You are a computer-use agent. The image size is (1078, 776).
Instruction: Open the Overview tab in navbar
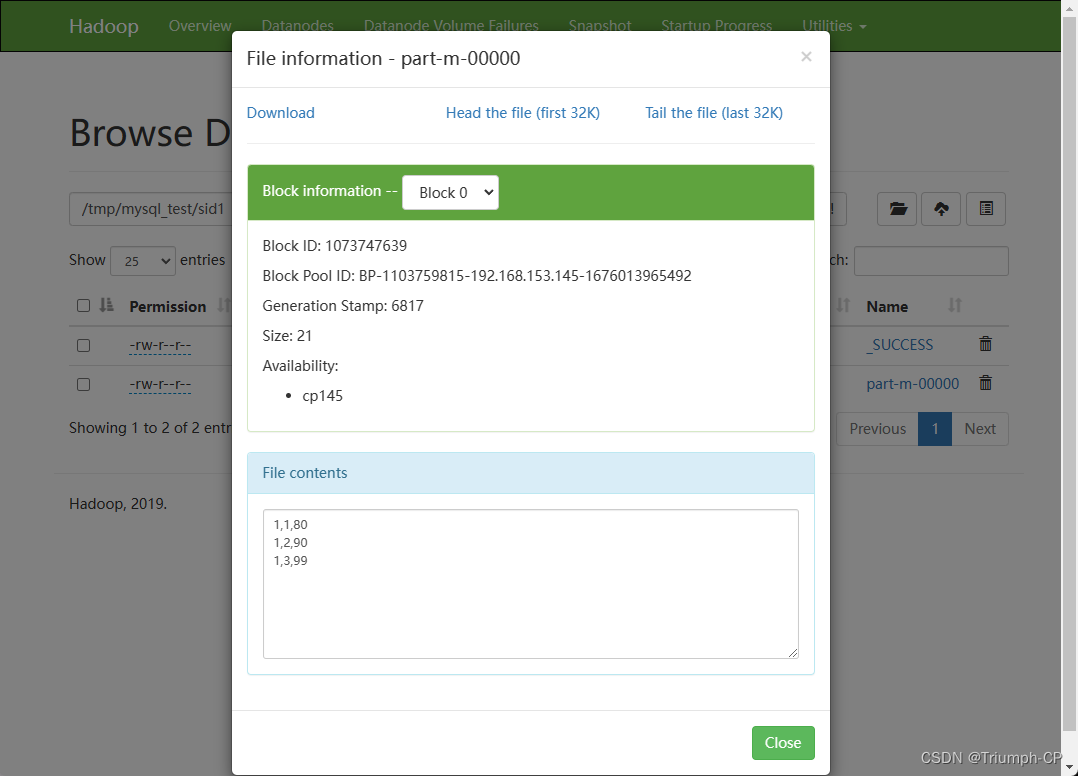tap(200, 26)
